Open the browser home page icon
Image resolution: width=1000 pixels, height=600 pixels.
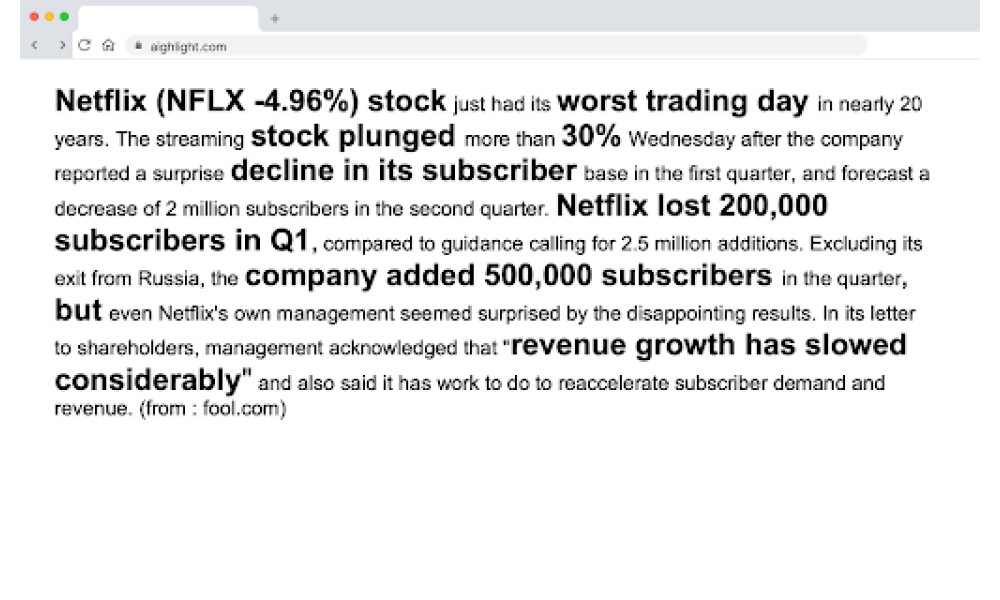108,45
